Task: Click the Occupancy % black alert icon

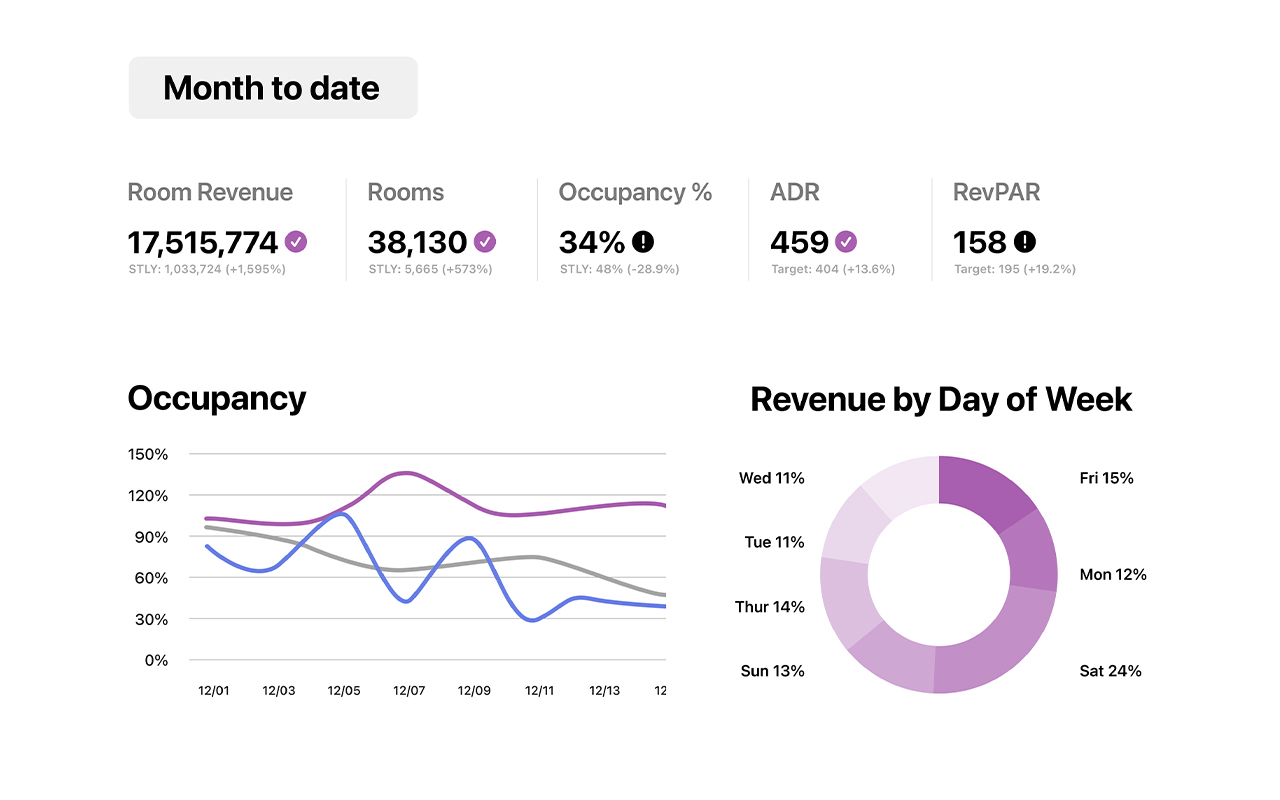Action: click(643, 242)
